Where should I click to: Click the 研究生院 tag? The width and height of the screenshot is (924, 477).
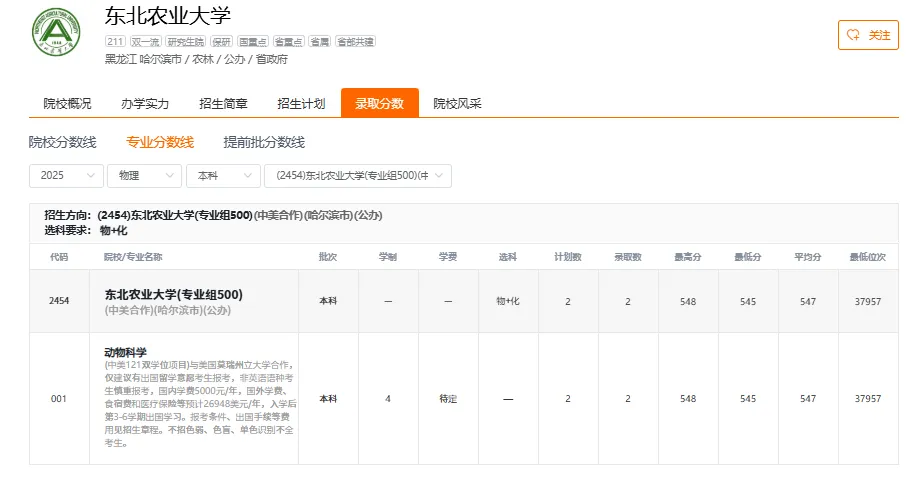(x=186, y=41)
